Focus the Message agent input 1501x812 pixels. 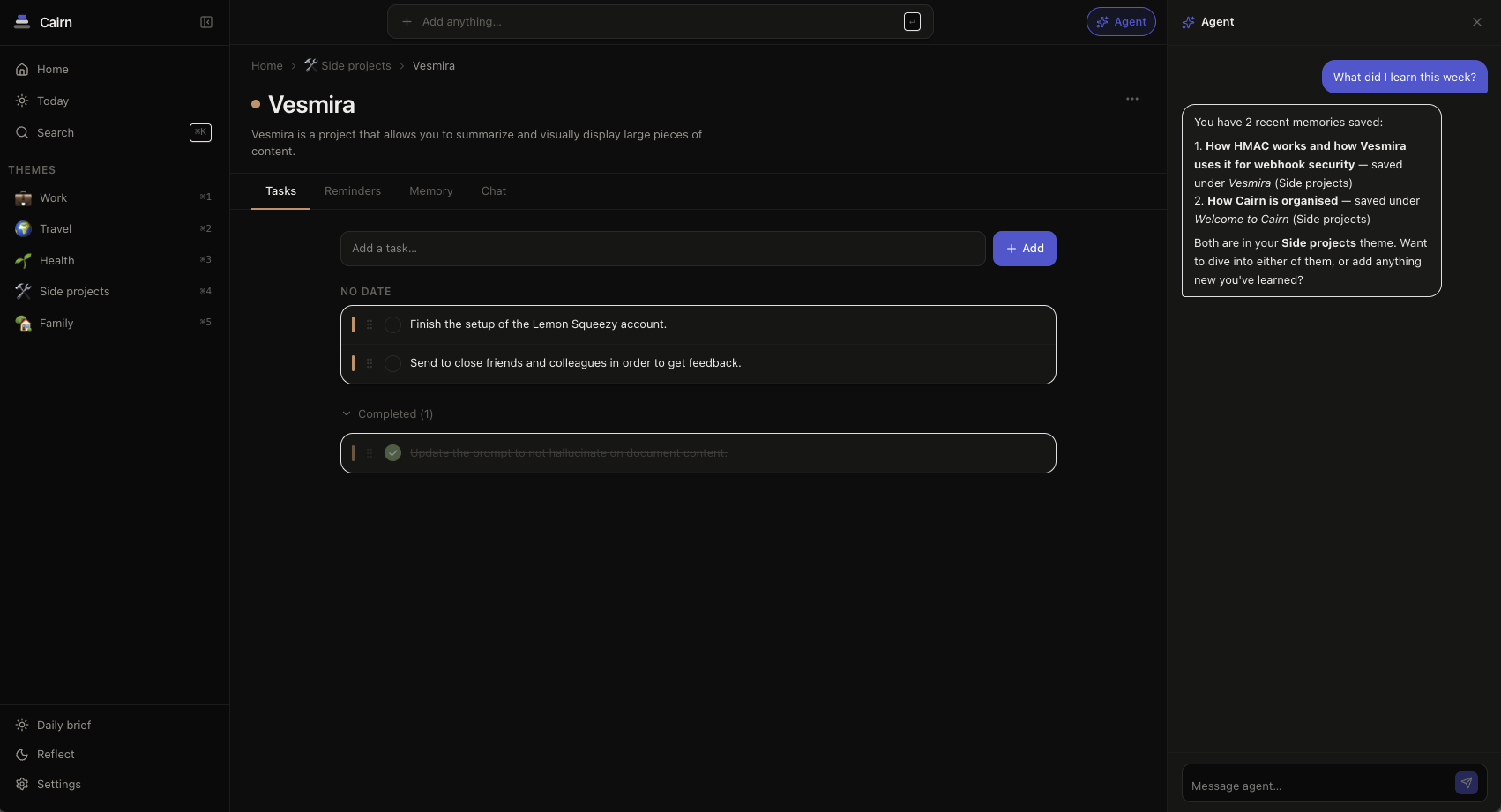tap(1318, 786)
